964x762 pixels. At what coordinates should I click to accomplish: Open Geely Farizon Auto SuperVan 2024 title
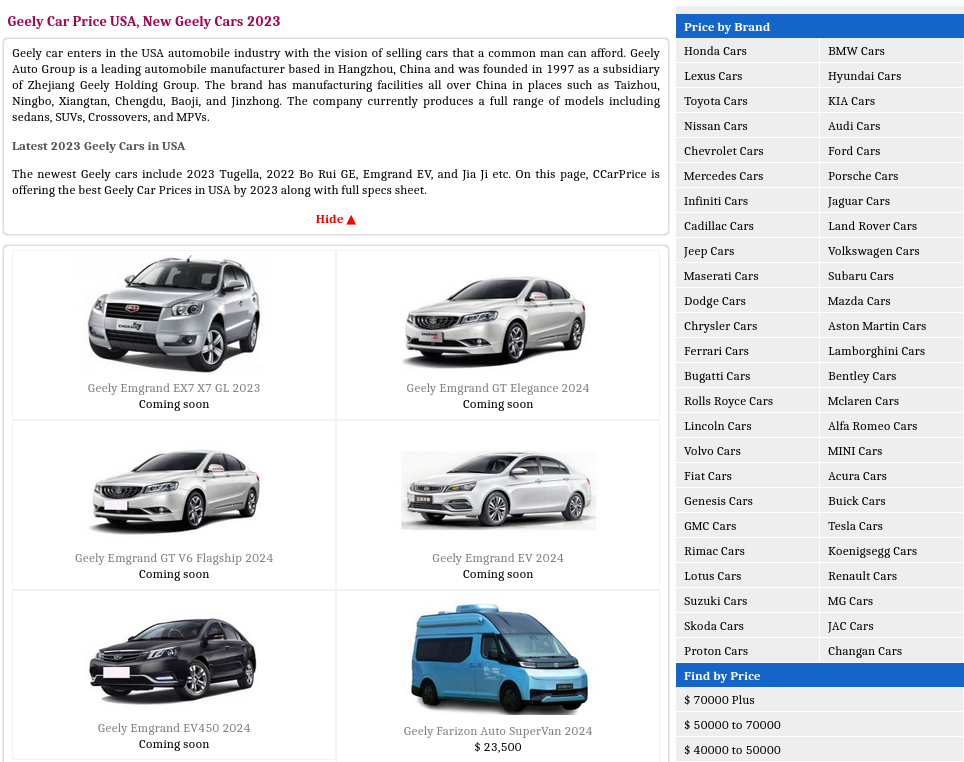[x=497, y=731]
